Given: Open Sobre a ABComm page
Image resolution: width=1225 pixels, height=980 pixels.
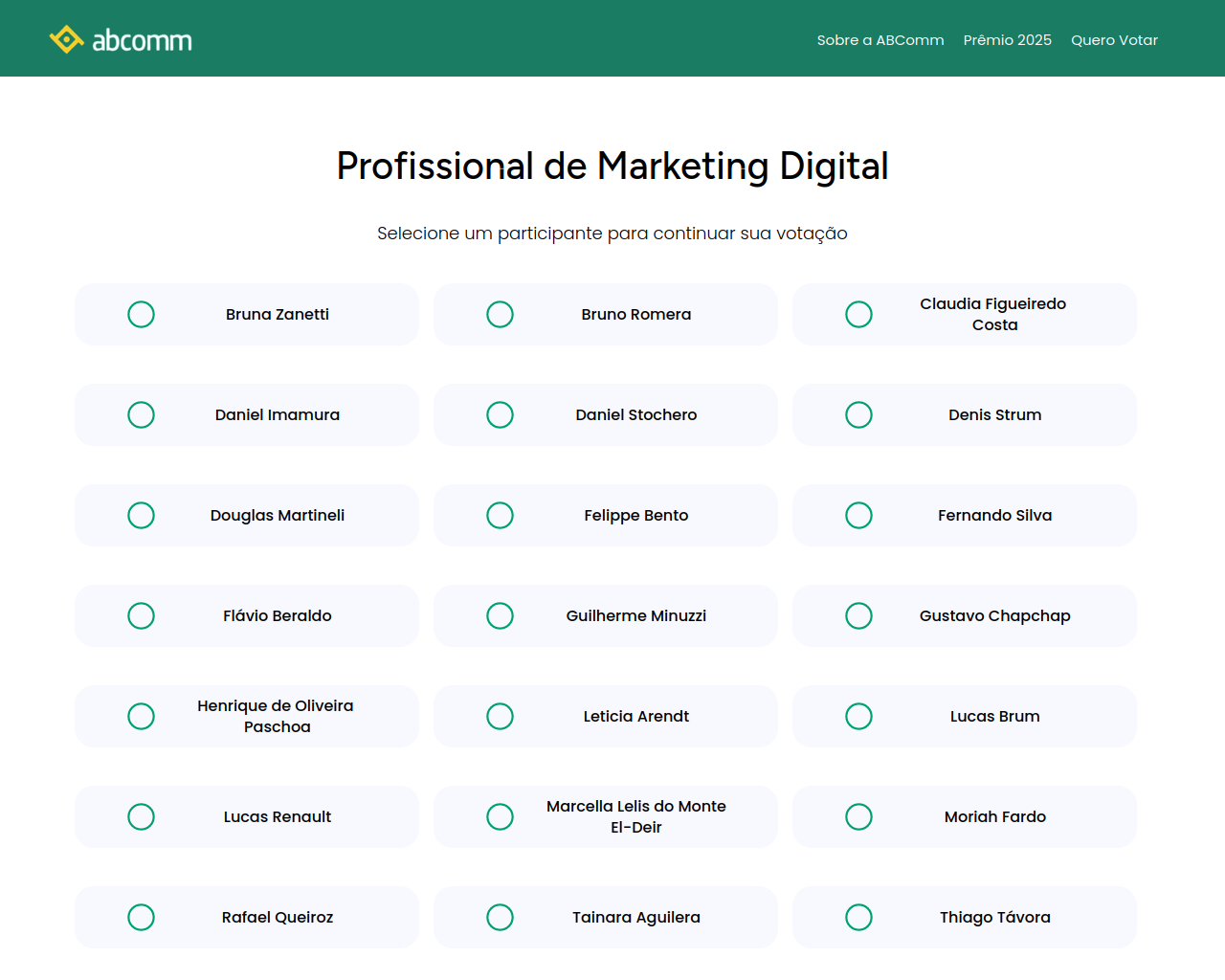Looking at the screenshot, I should tap(880, 40).
